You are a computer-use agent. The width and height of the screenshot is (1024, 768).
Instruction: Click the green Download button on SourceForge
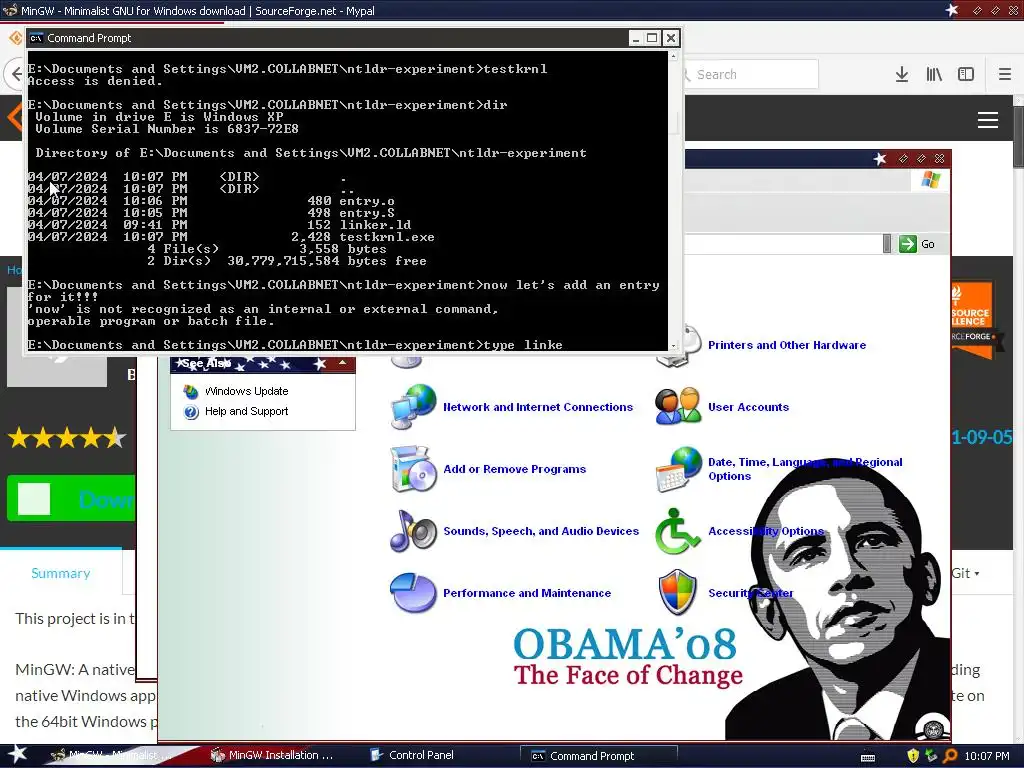click(71, 499)
